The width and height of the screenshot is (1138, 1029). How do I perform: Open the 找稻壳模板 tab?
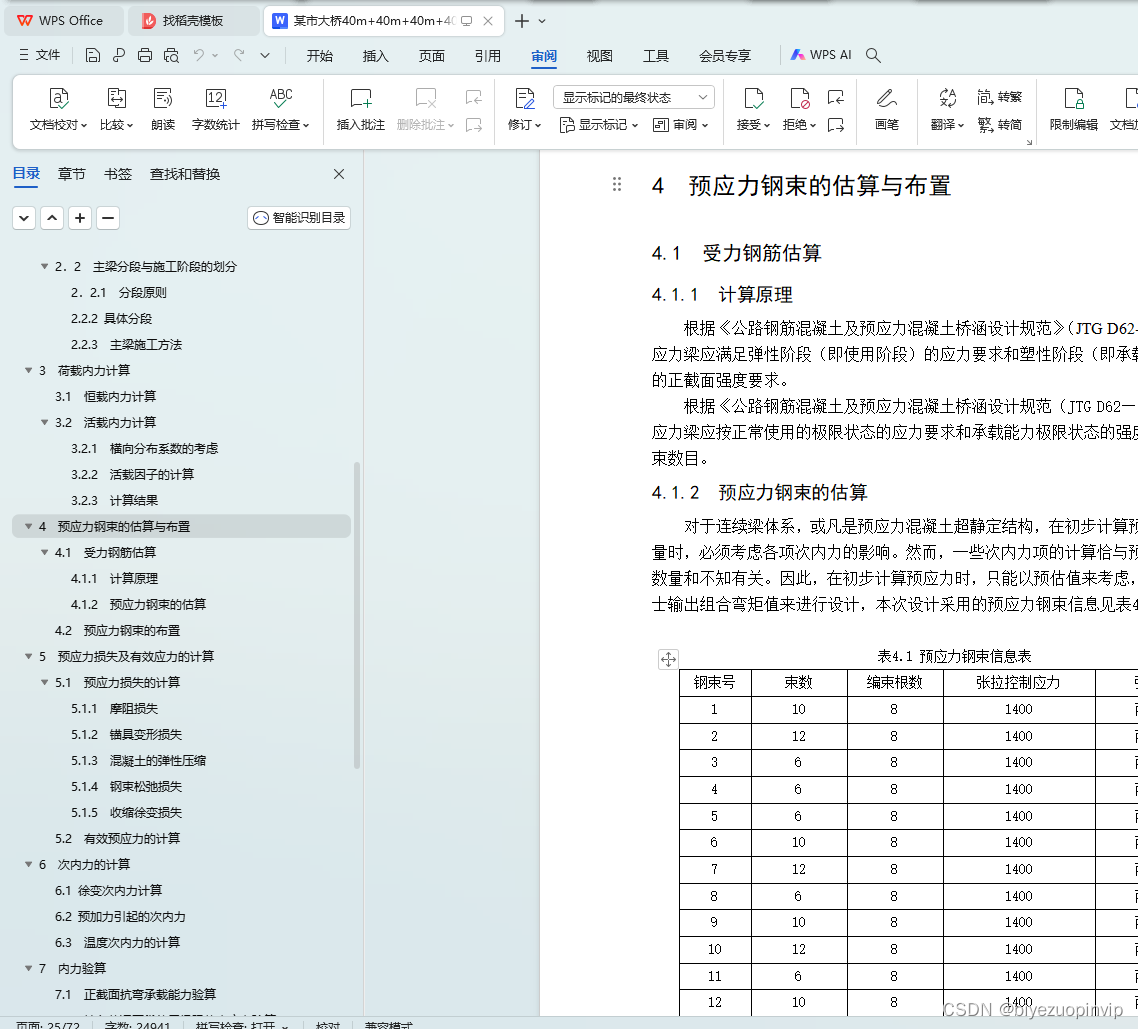193,21
